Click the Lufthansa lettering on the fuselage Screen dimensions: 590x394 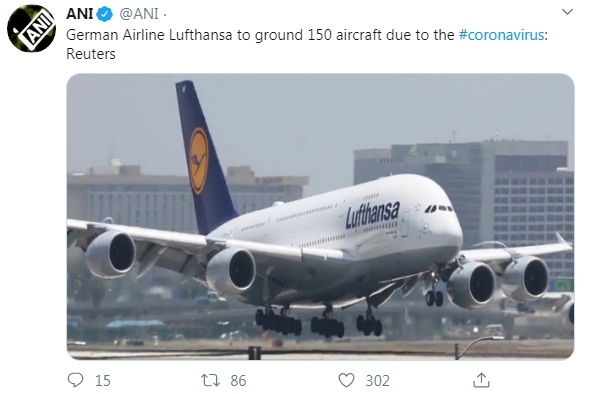click(x=373, y=214)
